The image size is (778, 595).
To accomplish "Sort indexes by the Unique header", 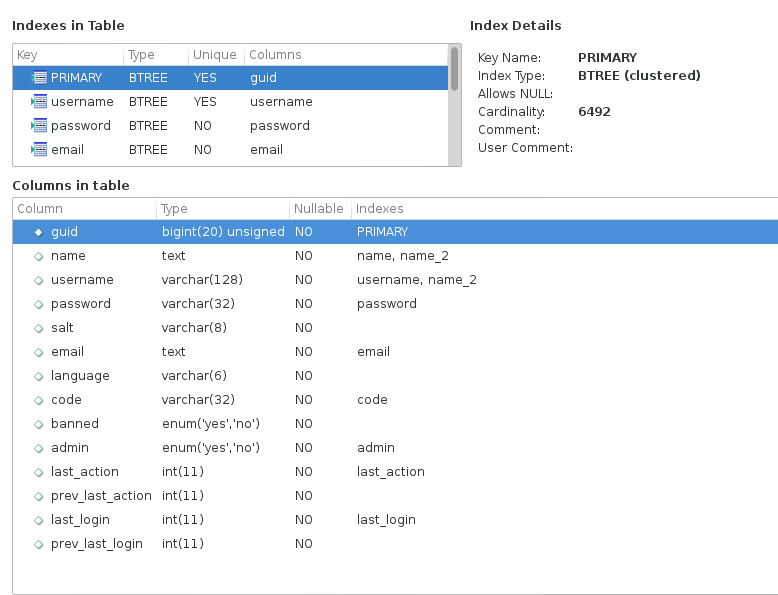I will pos(216,55).
